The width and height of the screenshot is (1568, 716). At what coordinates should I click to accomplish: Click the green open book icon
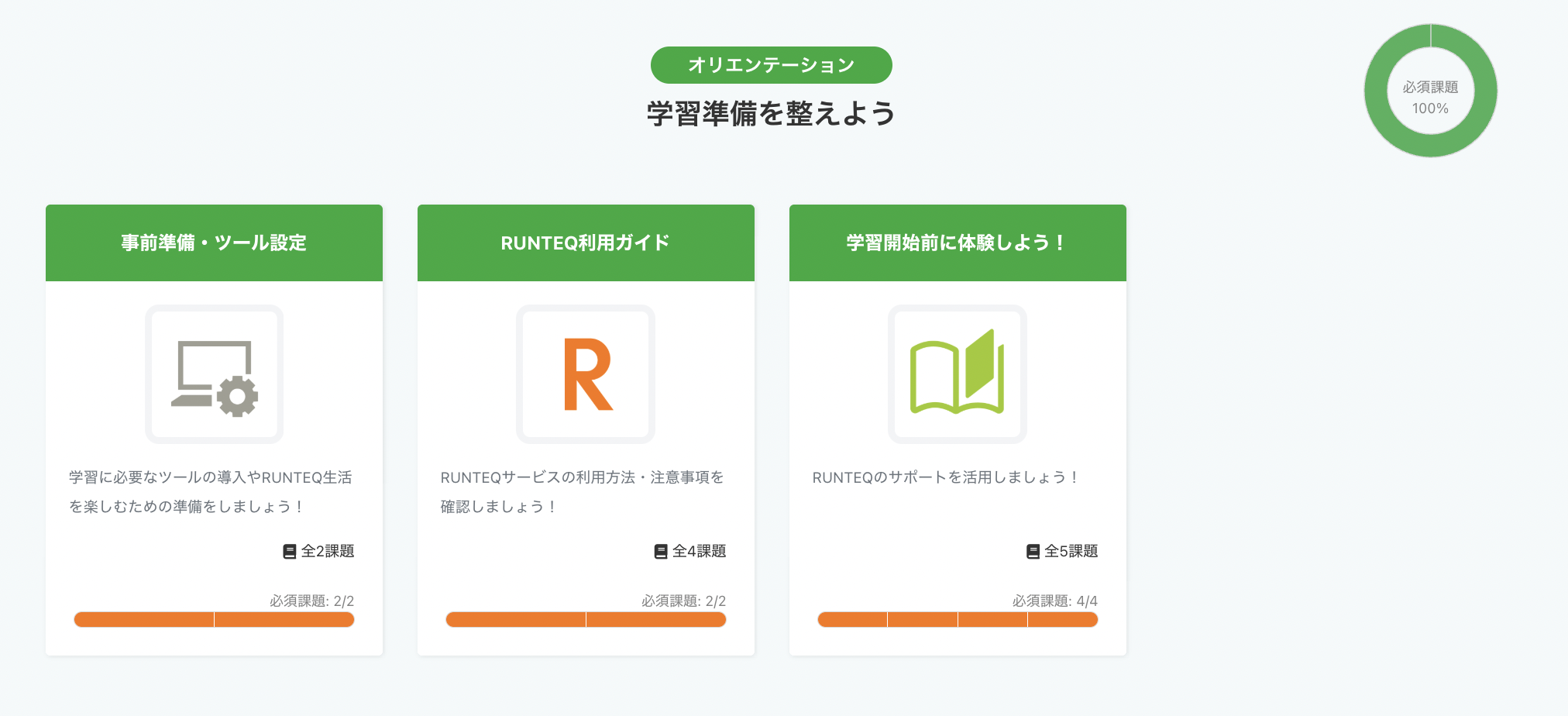[958, 373]
